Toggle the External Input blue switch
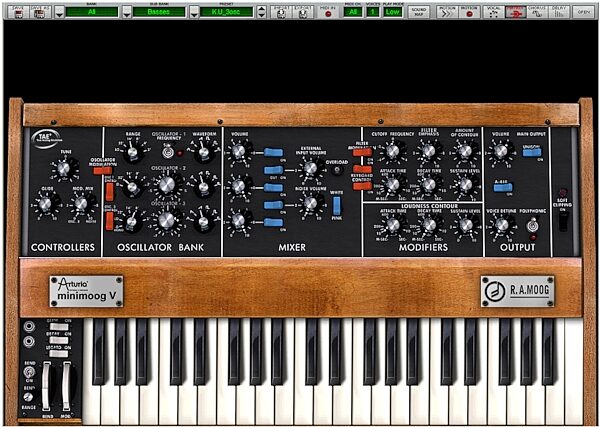 tap(273, 170)
